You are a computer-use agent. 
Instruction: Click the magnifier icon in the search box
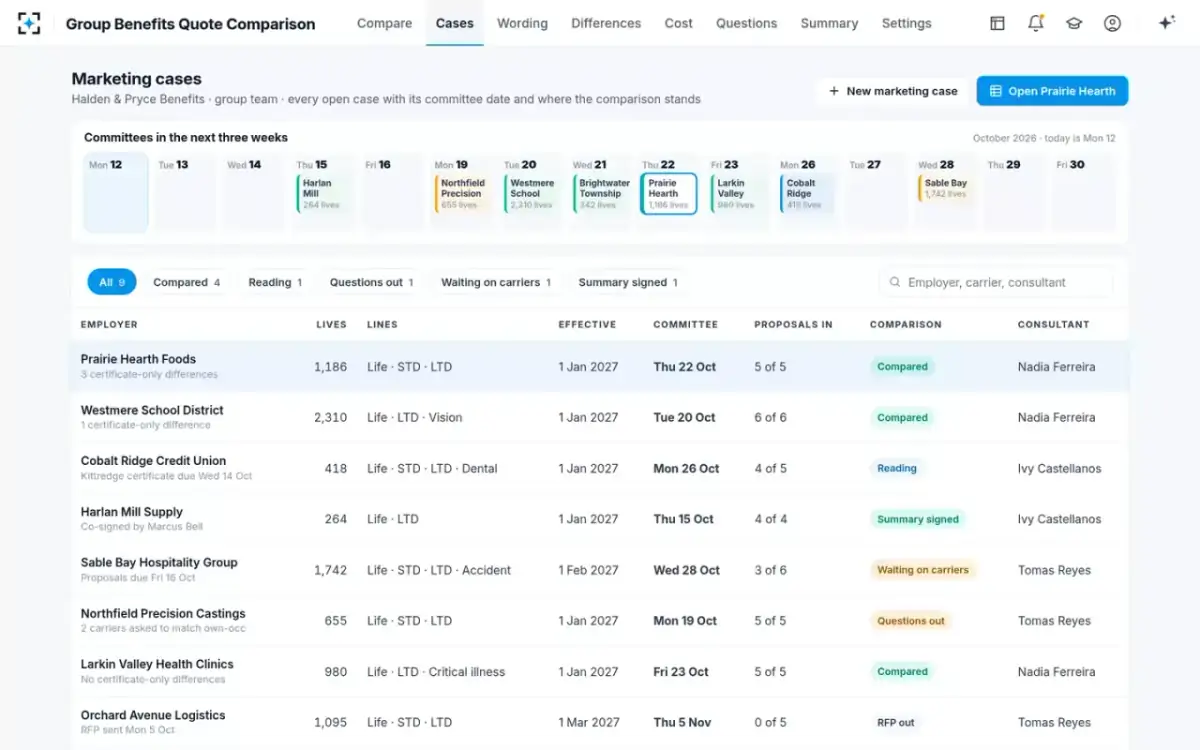point(895,282)
